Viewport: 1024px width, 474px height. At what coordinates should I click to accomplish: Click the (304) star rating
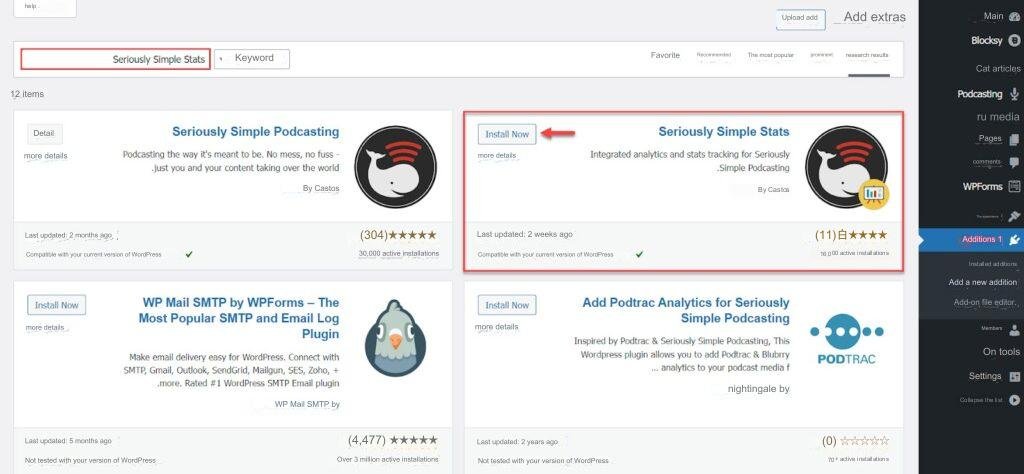pos(398,235)
